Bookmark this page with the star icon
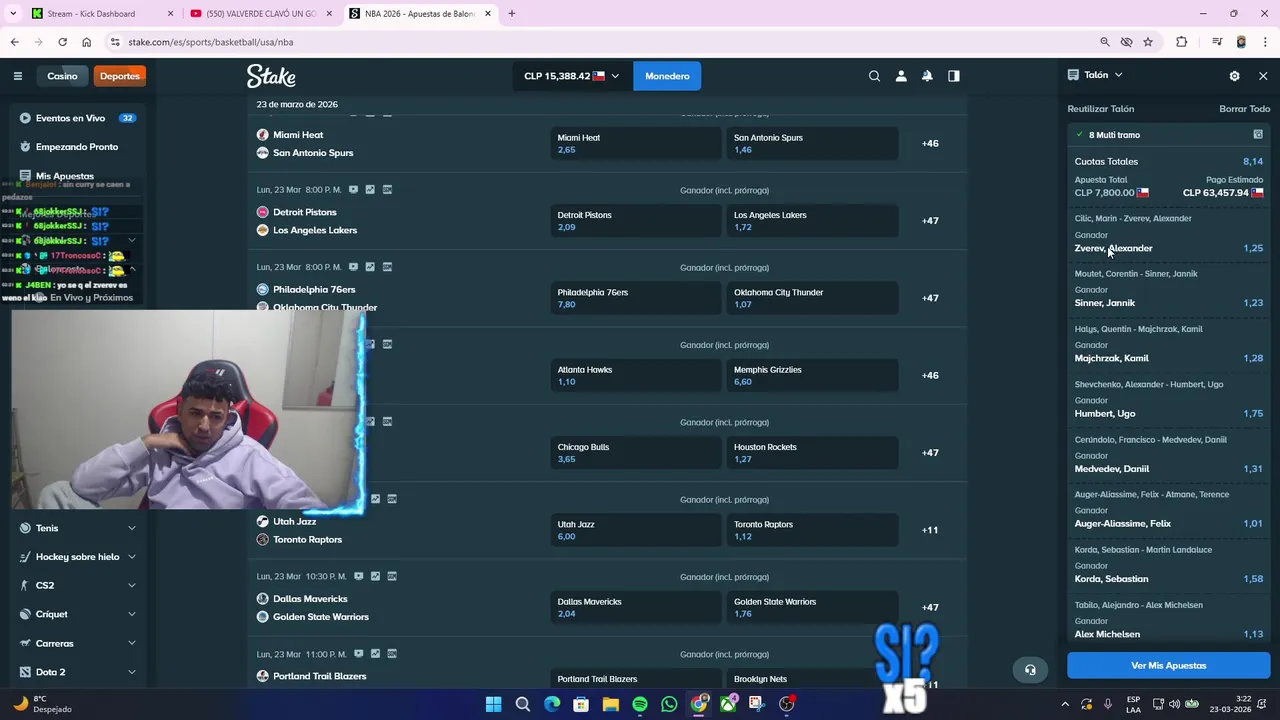The width and height of the screenshot is (1280, 720). tap(1148, 42)
